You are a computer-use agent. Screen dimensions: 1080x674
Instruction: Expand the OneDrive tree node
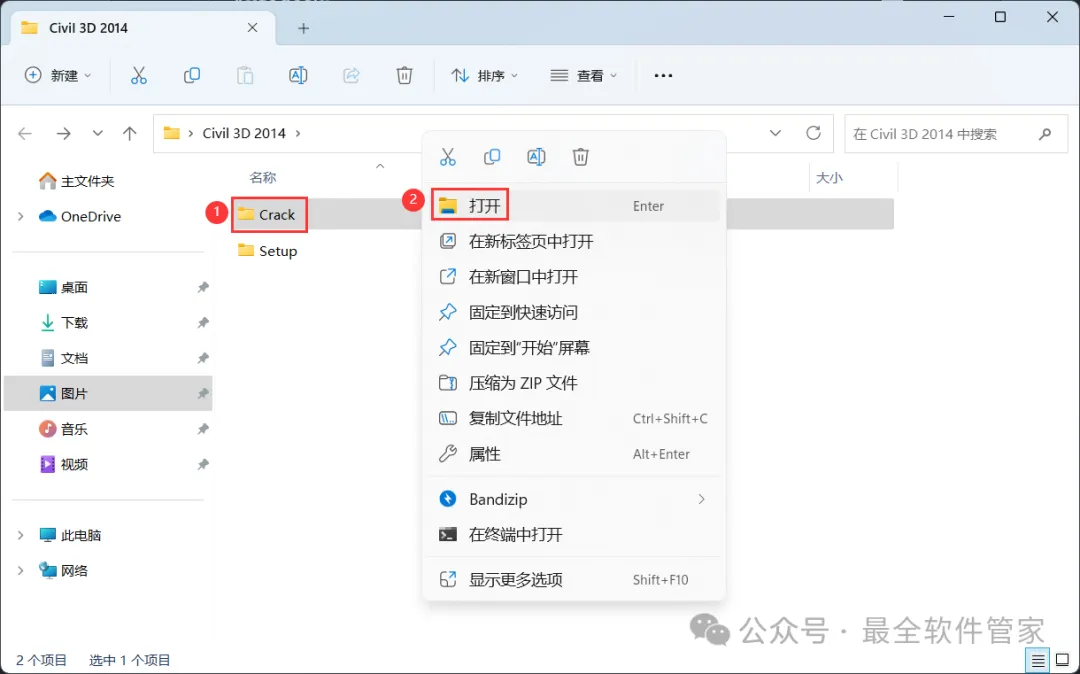pos(20,216)
